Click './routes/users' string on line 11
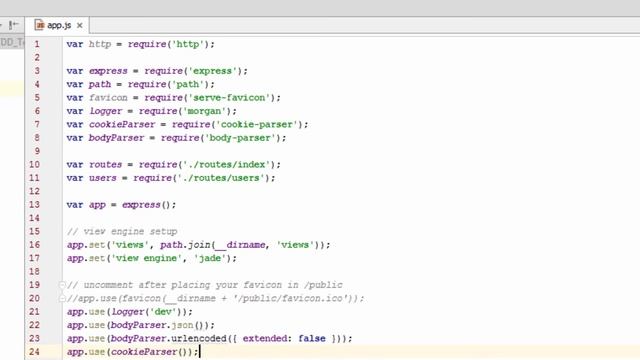The height and width of the screenshot is (360, 640). point(221,178)
